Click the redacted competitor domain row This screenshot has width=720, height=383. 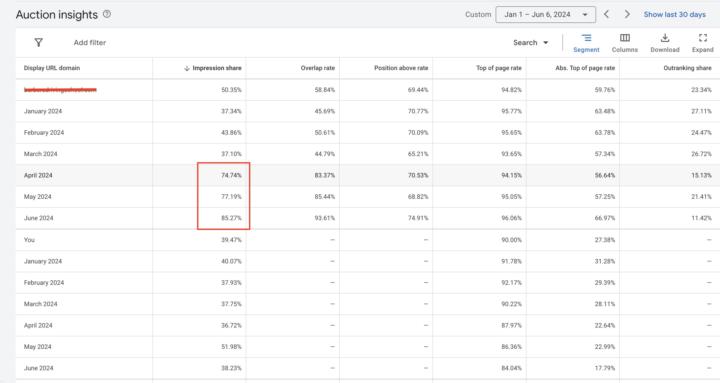60,90
